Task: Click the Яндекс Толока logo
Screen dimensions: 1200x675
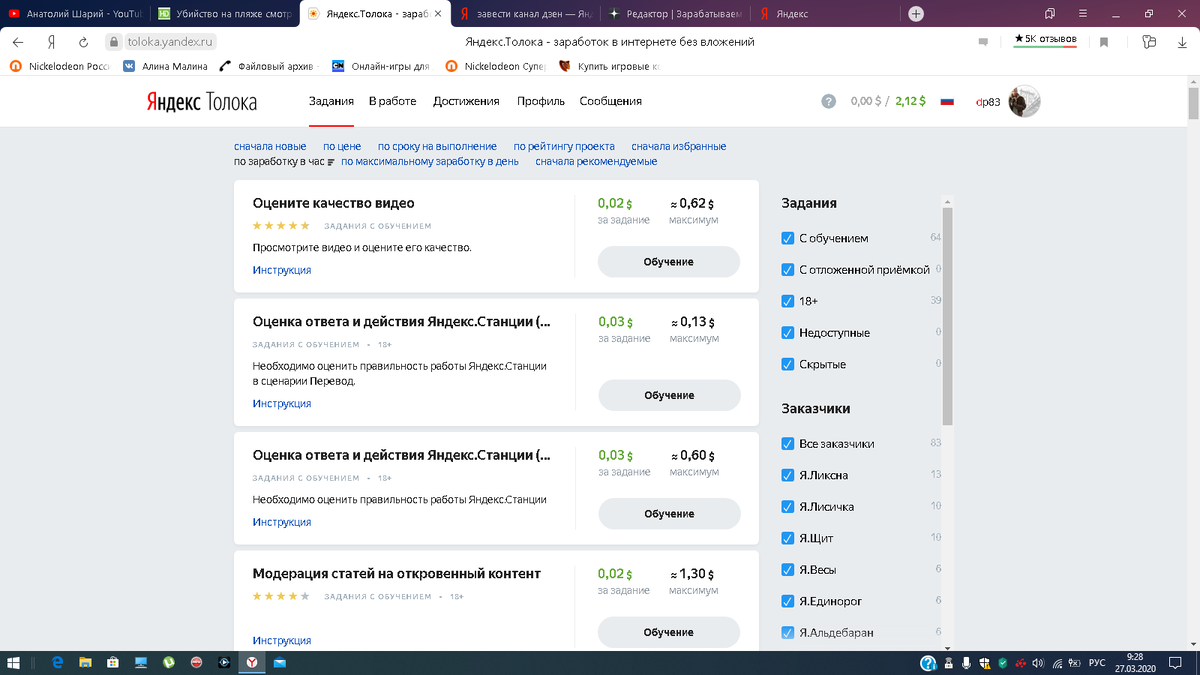Action: point(203,101)
